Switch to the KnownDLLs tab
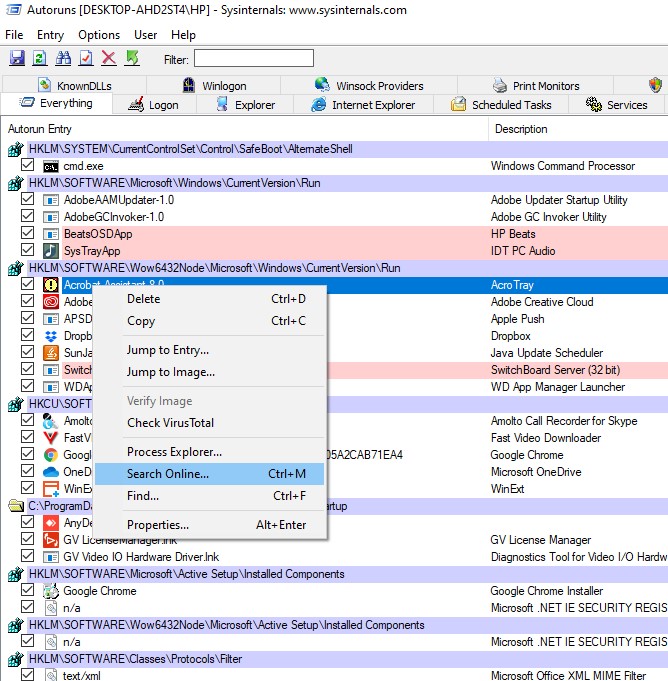Image resolution: width=668 pixels, height=681 pixels. tap(75, 86)
